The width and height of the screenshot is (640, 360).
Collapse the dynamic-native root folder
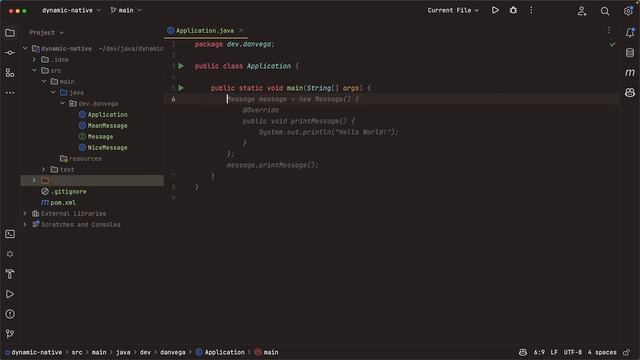(25, 49)
